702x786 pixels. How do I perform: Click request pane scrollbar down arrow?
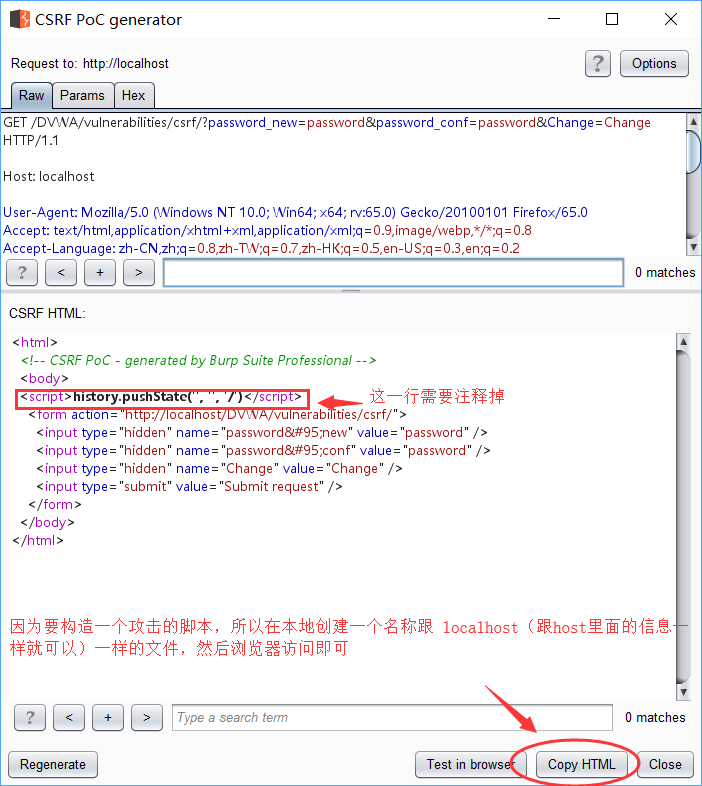(693, 247)
